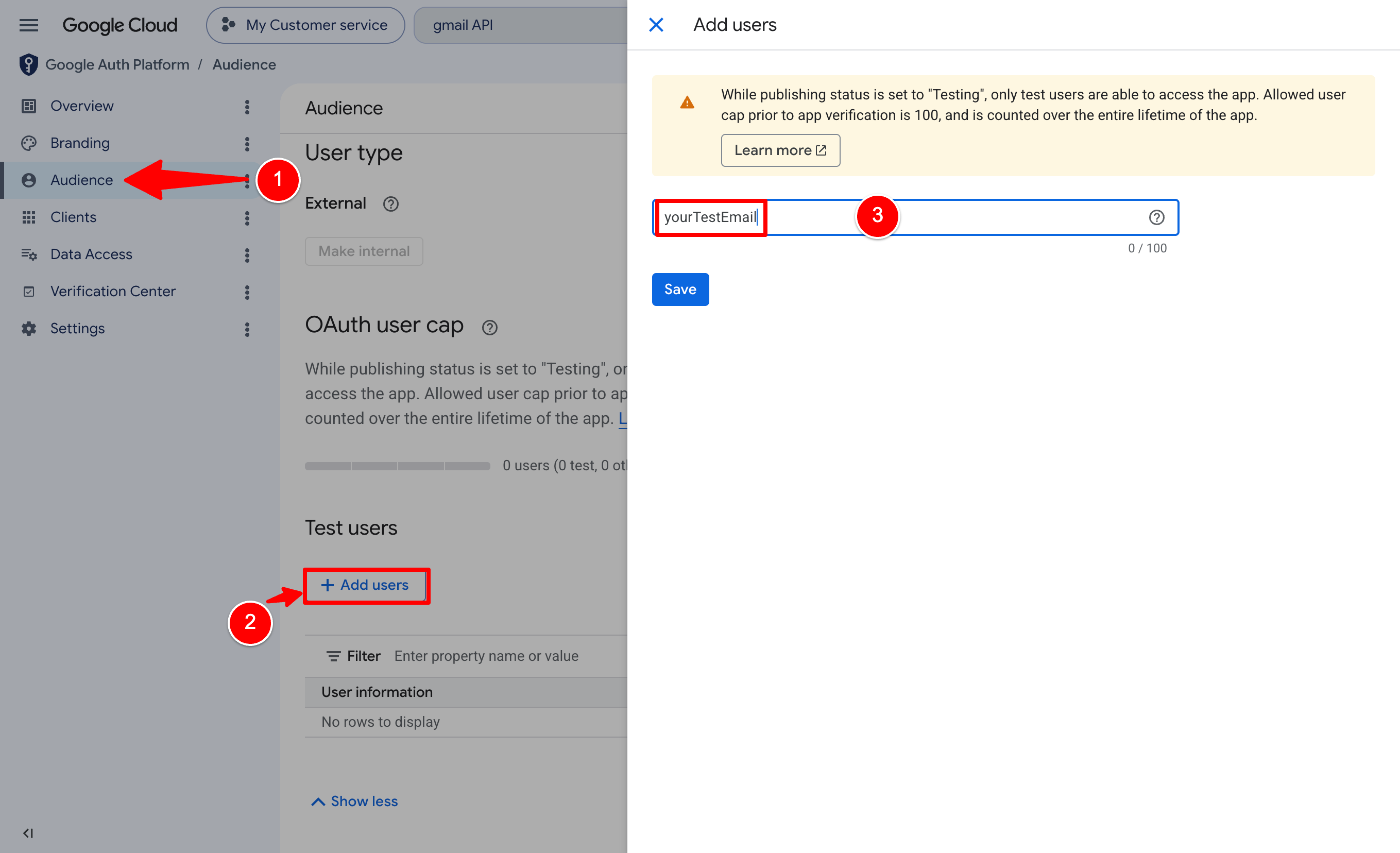
Task: Click the Add users button
Action: [x=365, y=585]
